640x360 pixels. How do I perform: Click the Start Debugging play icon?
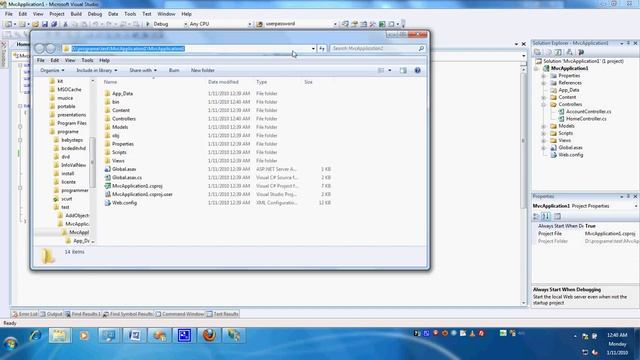[148, 24]
